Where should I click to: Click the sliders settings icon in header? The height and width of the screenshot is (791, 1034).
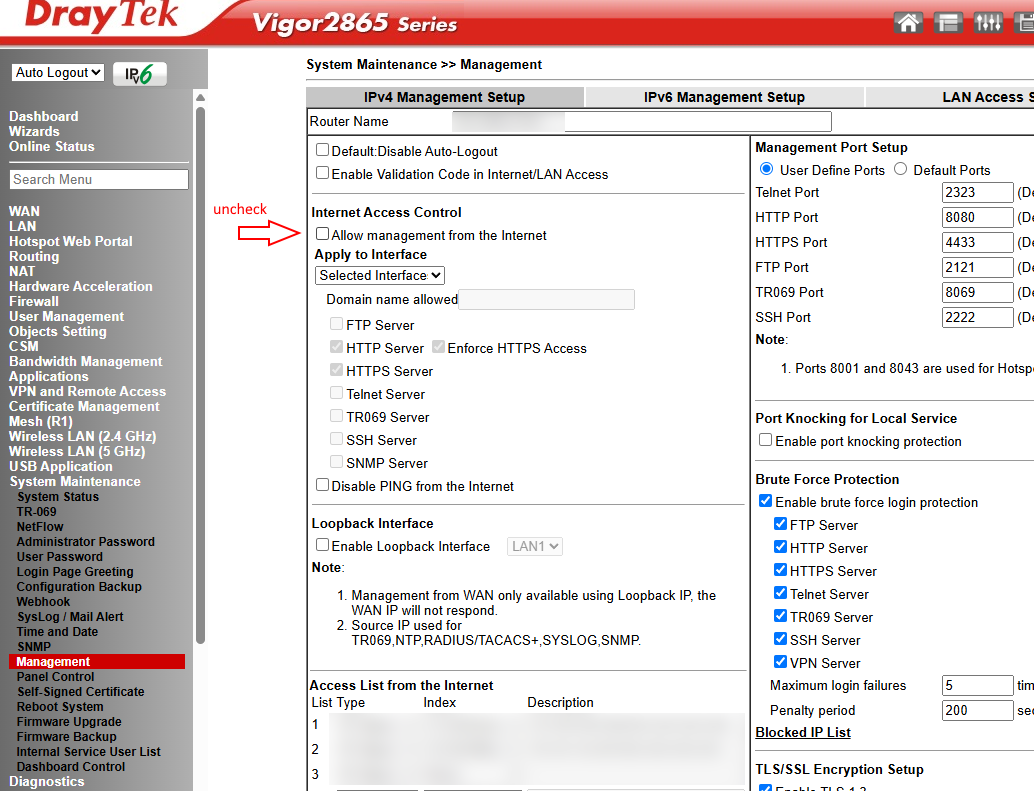[x=988, y=21]
